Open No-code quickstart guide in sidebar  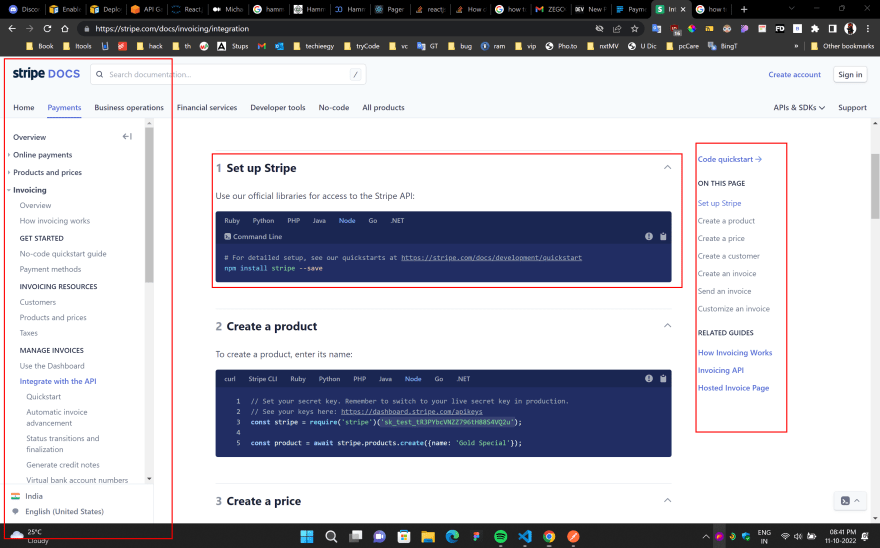63,253
